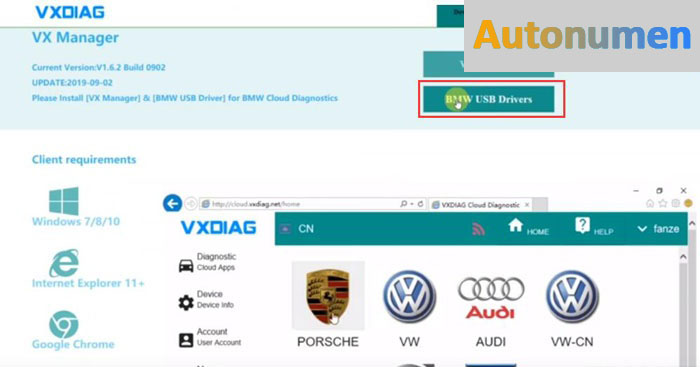The image size is (700, 367).
Task: Click the BMW USB Drivers button
Action: pyautogui.click(x=489, y=99)
